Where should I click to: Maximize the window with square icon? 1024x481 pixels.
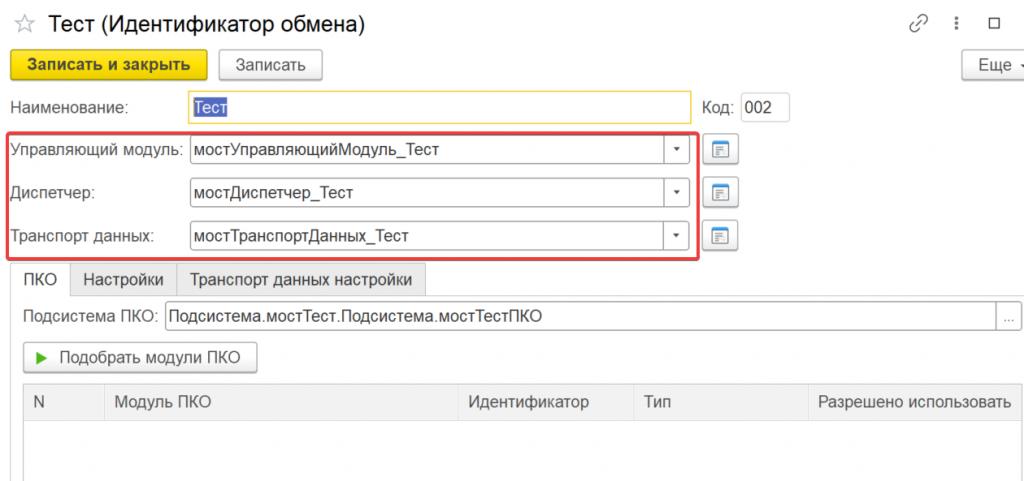tap(994, 23)
